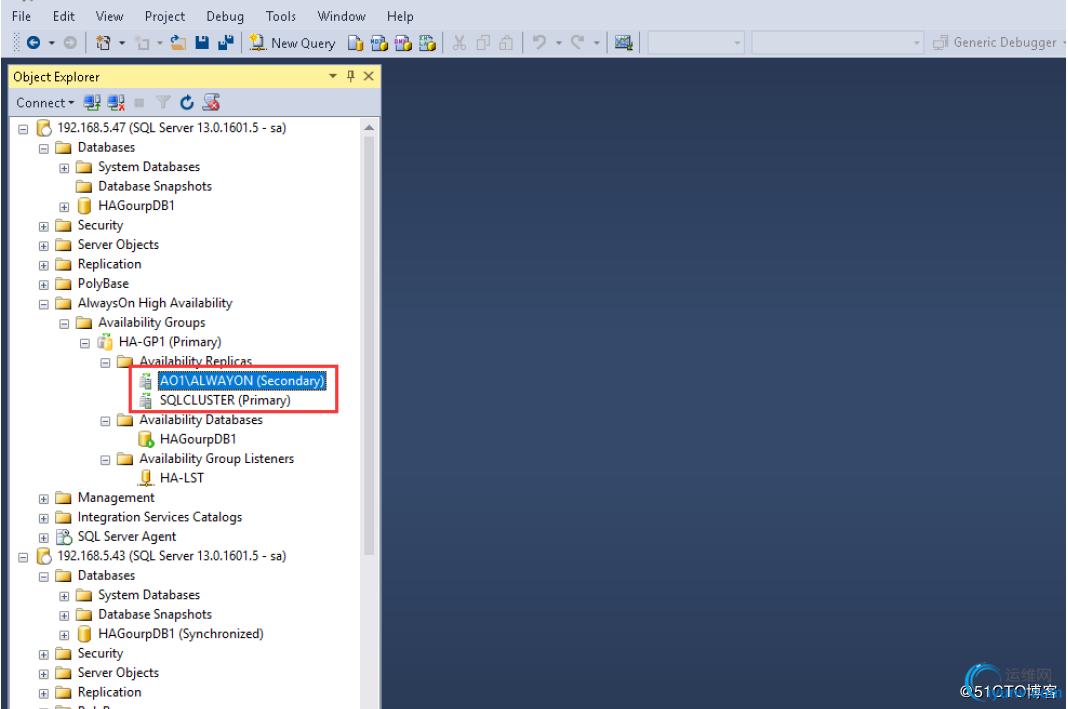Click the New Project toolbar icon
The width and height of the screenshot is (1068, 709).
coord(104,42)
